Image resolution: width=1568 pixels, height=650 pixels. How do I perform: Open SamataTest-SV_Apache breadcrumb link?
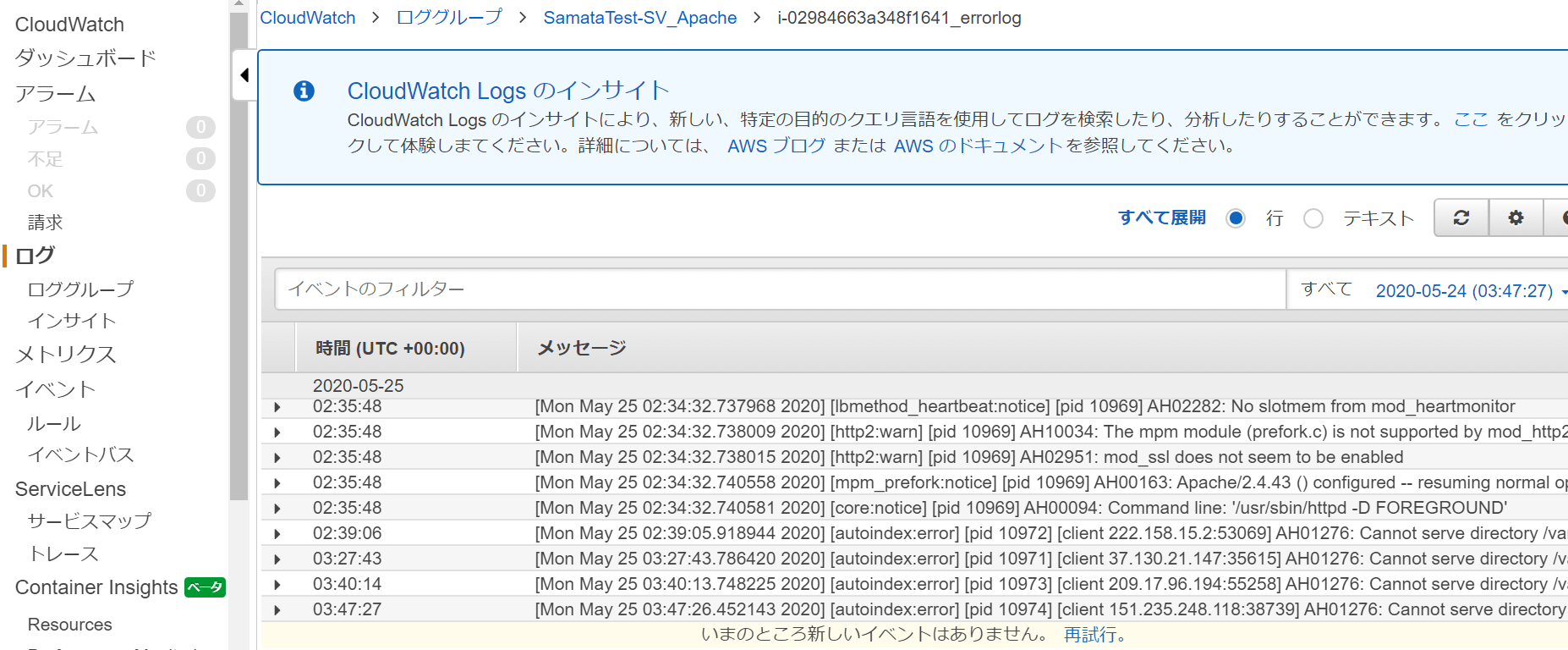[x=639, y=18]
